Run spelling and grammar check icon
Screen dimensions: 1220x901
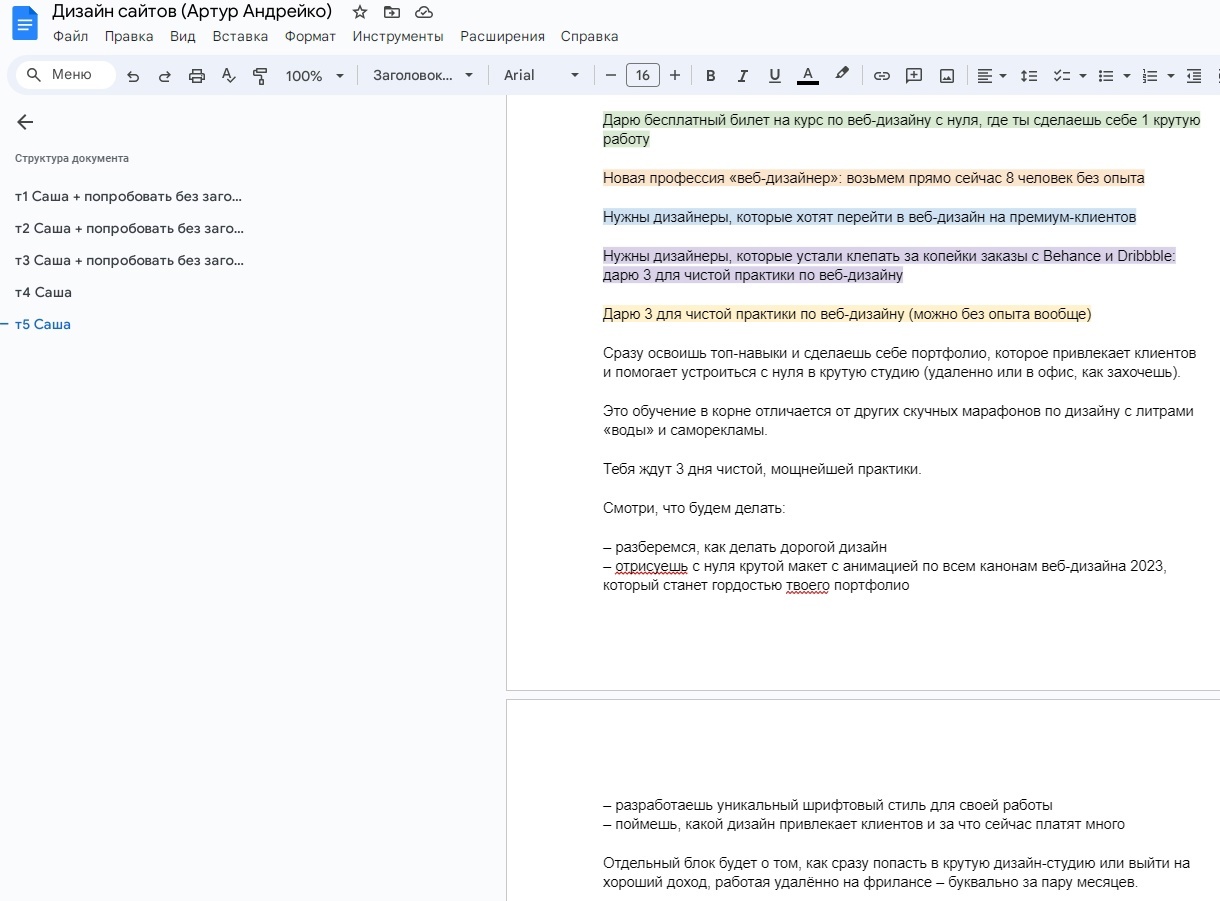coord(228,76)
